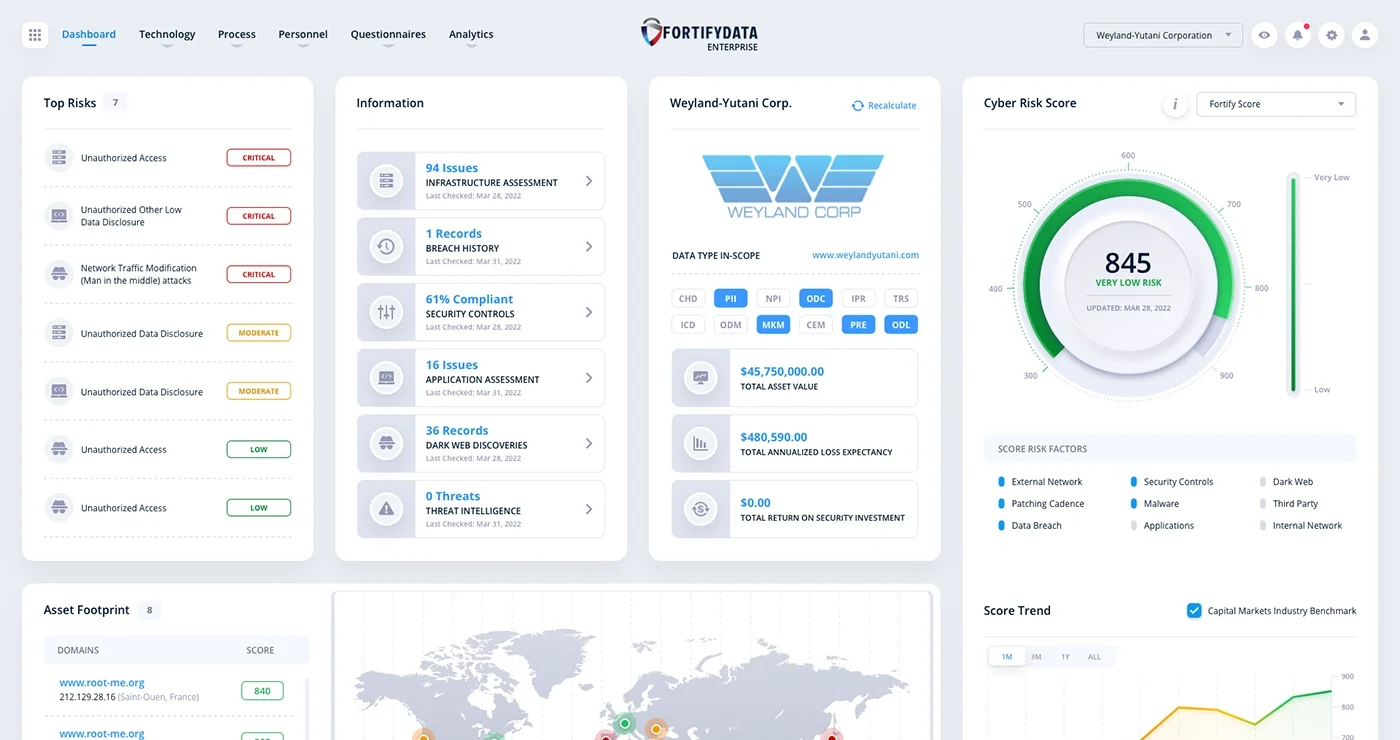
Task: Click the Patching Cadence risk factor
Action: coord(1048,504)
